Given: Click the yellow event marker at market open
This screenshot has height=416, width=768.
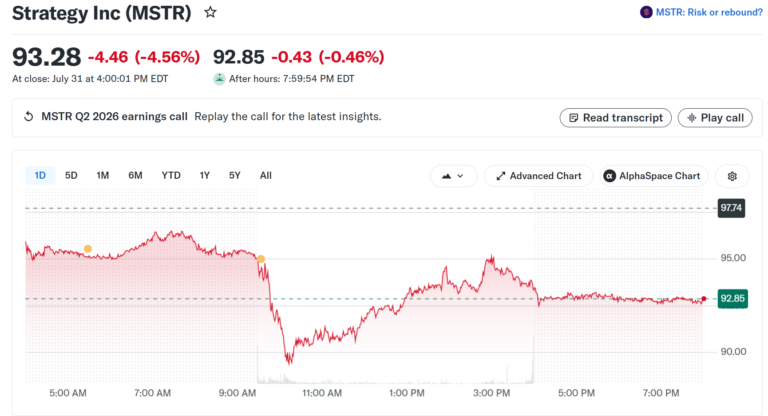Looking at the screenshot, I should (x=261, y=259).
